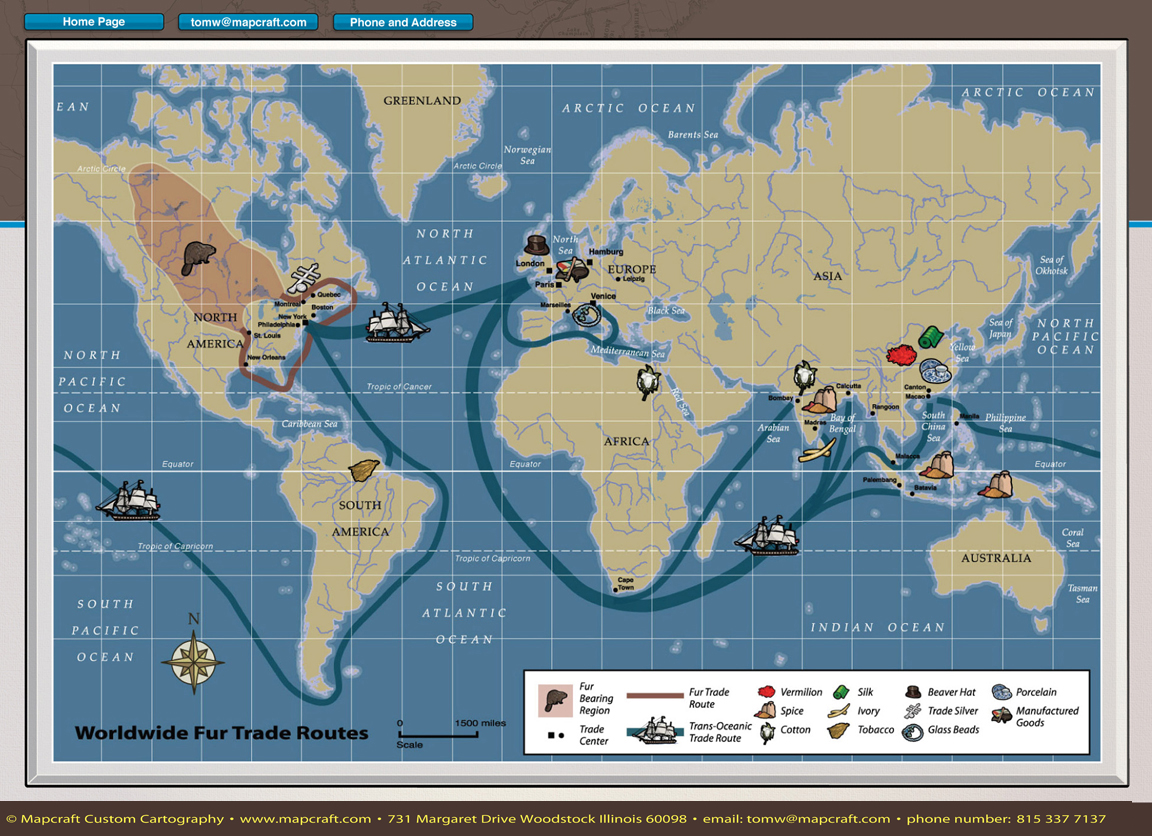Click the Trade Center dots in the legend
1152x836 pixels.
[x=556, y=735]
